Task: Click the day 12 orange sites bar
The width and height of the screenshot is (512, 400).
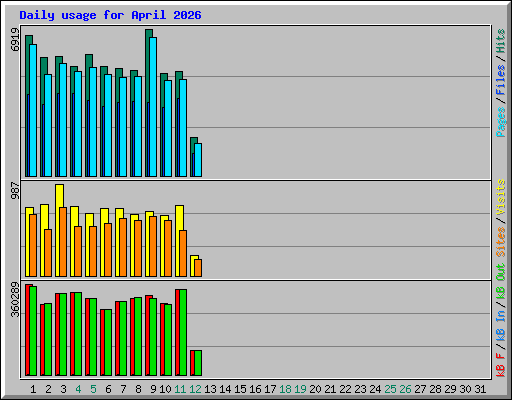Action: click(x=198, y=268)
